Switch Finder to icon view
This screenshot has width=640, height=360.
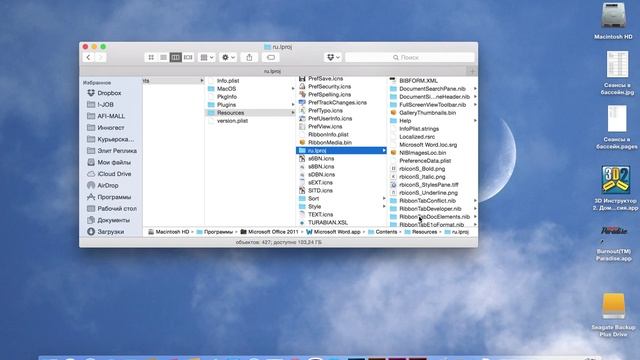point(151,58)
